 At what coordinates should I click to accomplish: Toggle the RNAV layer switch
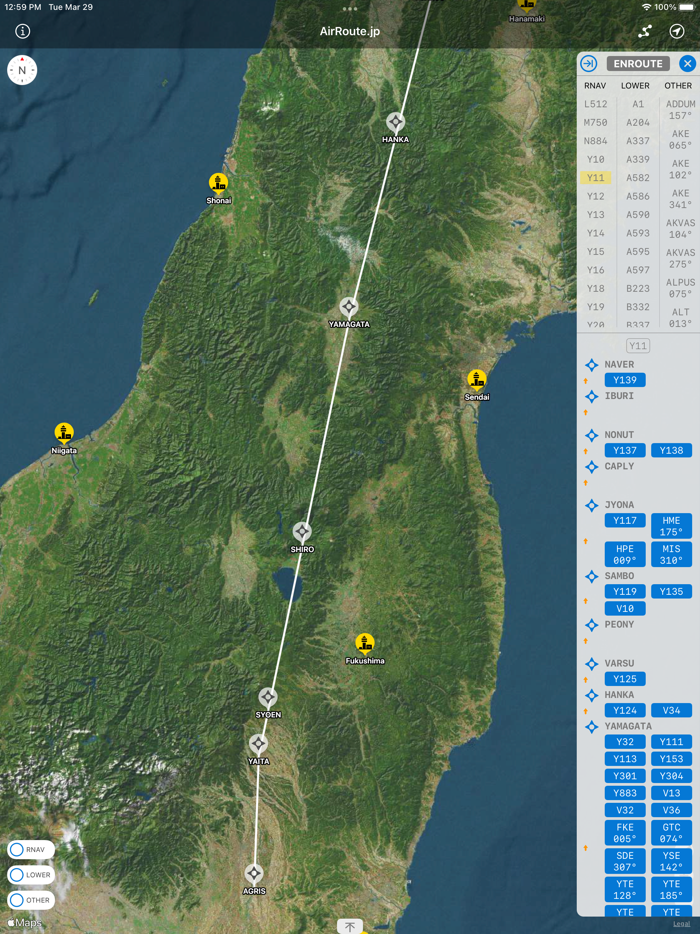tap(31, 849)
